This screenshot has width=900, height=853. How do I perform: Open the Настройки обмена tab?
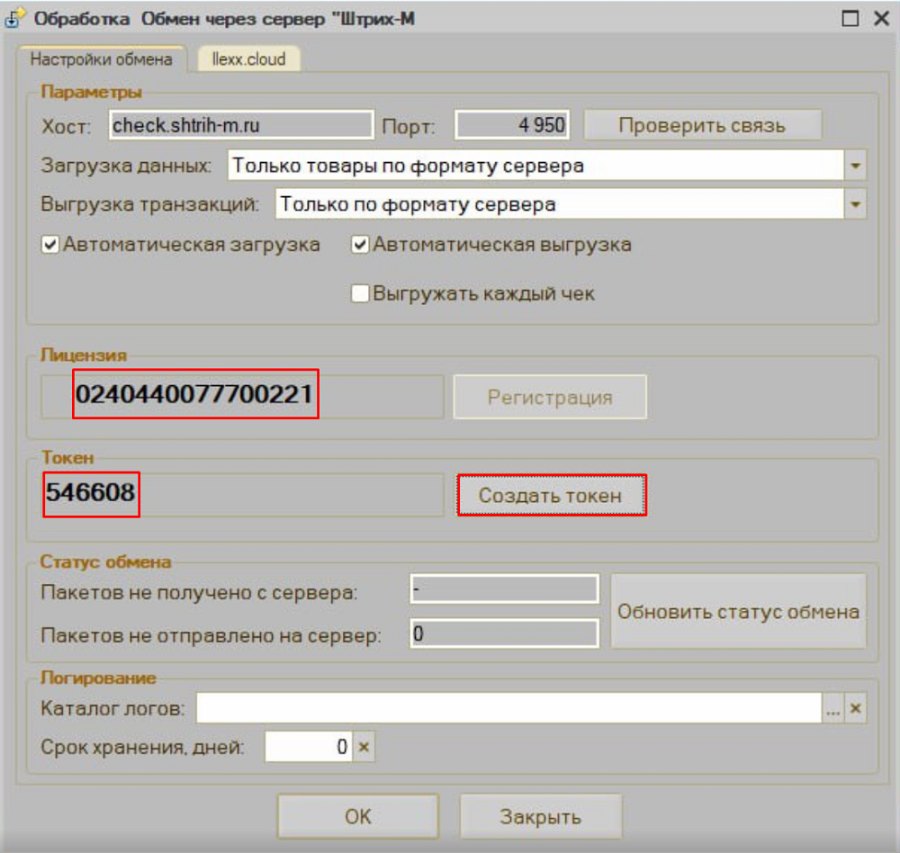(101, 59)
